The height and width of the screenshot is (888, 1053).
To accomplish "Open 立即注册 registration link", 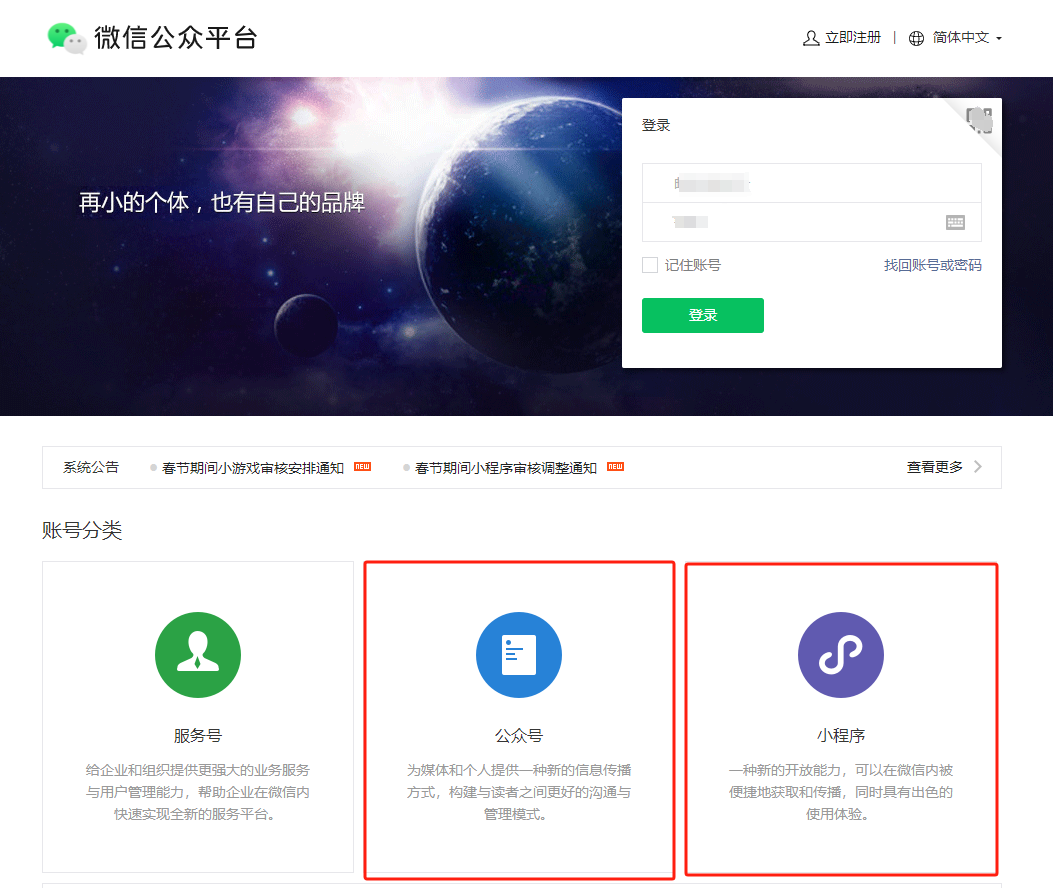I will [x=853, y=38].
